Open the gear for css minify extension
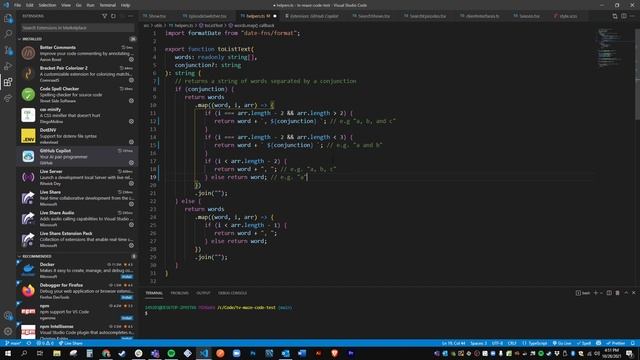 (x=131, y=122)
